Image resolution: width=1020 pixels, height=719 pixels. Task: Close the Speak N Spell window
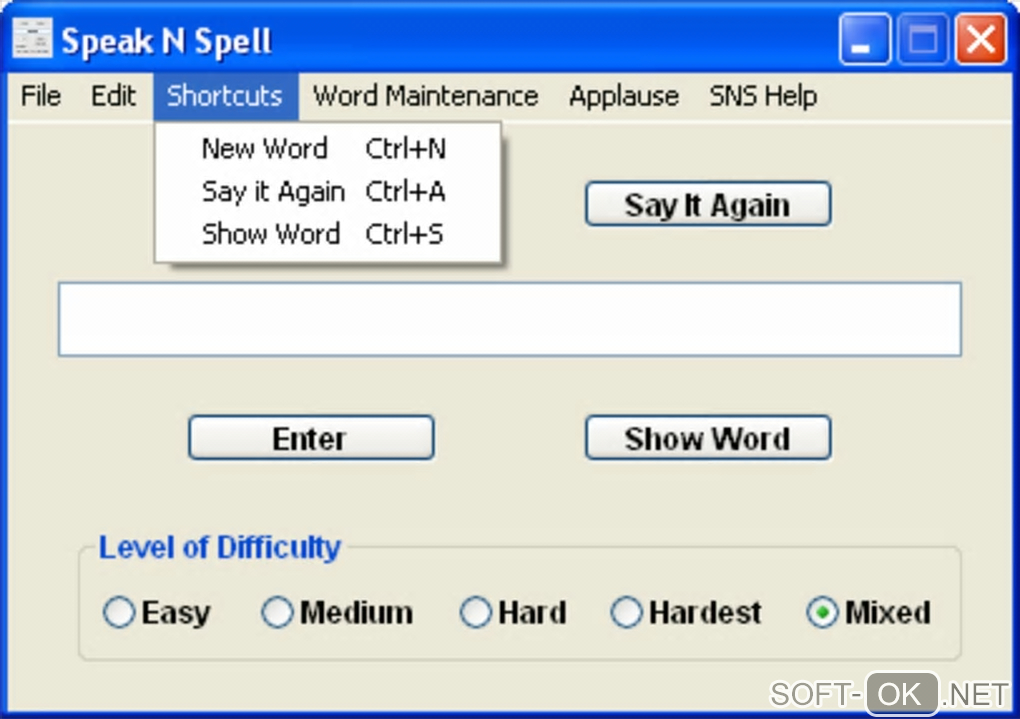[x=980, y=40]
